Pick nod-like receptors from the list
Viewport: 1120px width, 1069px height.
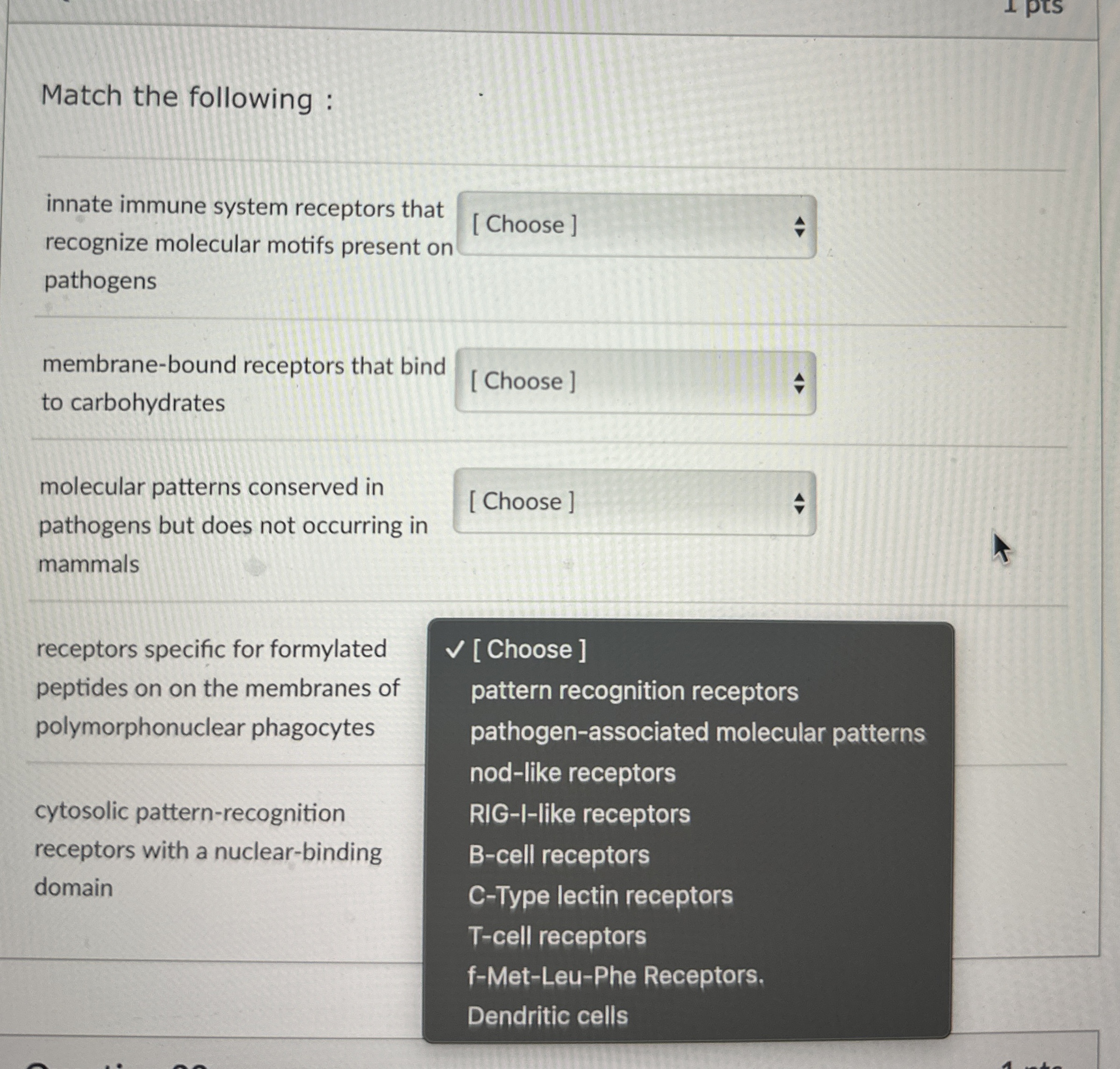click(x=572, y=773)
